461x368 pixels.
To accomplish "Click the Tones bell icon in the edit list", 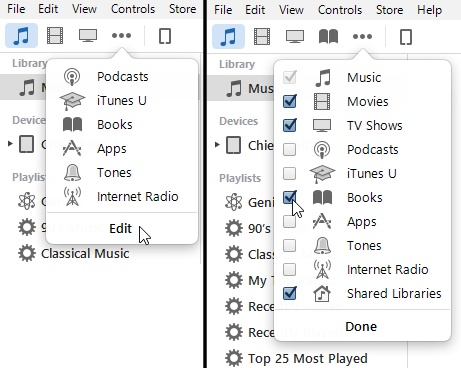I will (x=322, y=245).
